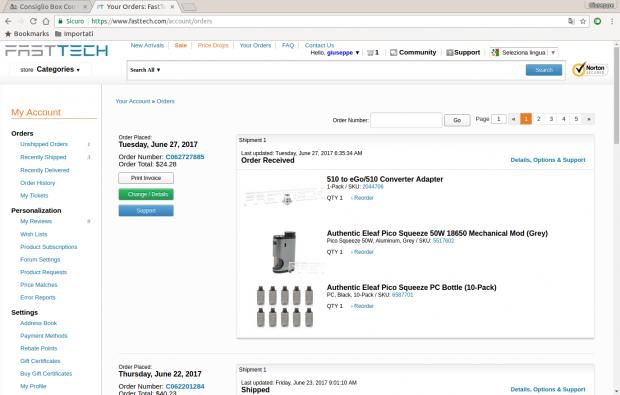Open the Price Drops menu item
620x395 pixels.
click(213, 45)
